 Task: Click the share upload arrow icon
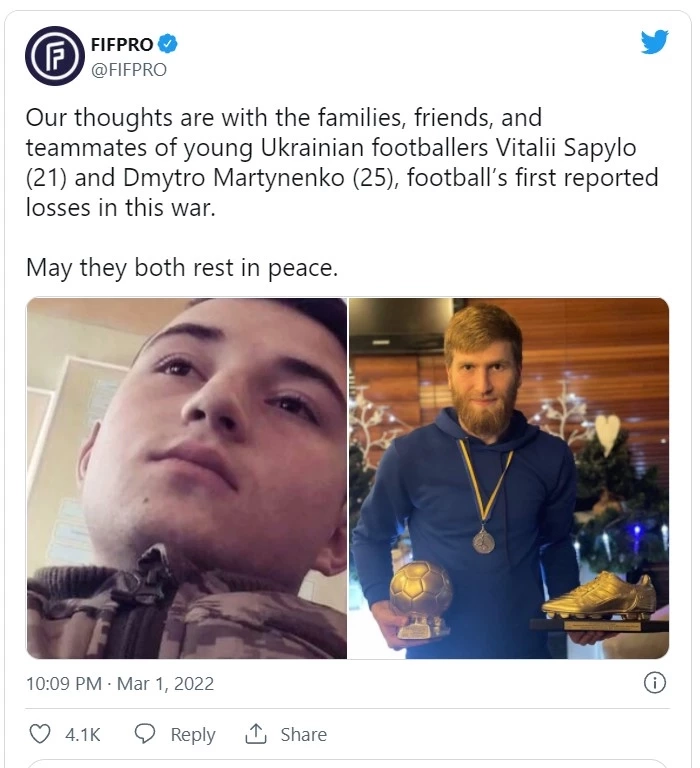256,734
